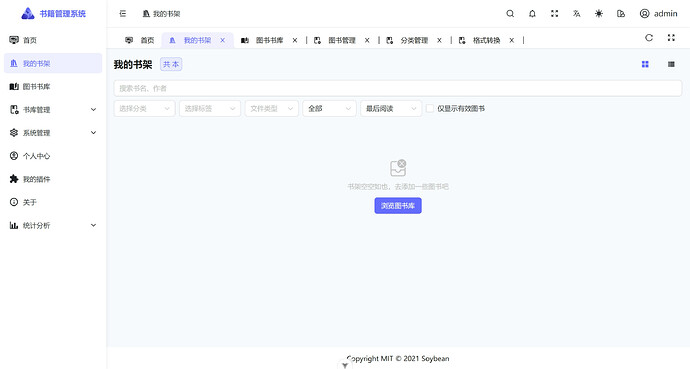Viewport: 690px width, 369px height.
Task: Maximize content area using the tab bar expand icon
Action: (671, 38)
